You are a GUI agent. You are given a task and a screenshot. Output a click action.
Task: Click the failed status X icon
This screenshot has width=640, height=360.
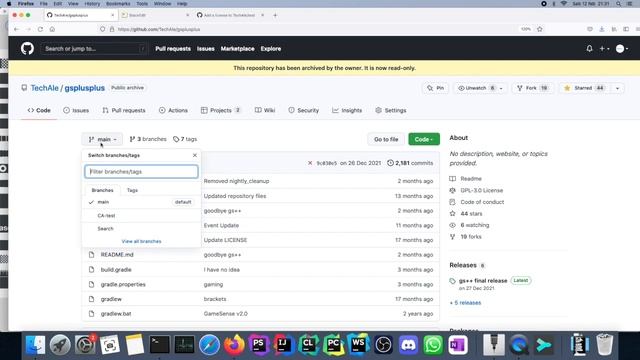pos(310,163)
